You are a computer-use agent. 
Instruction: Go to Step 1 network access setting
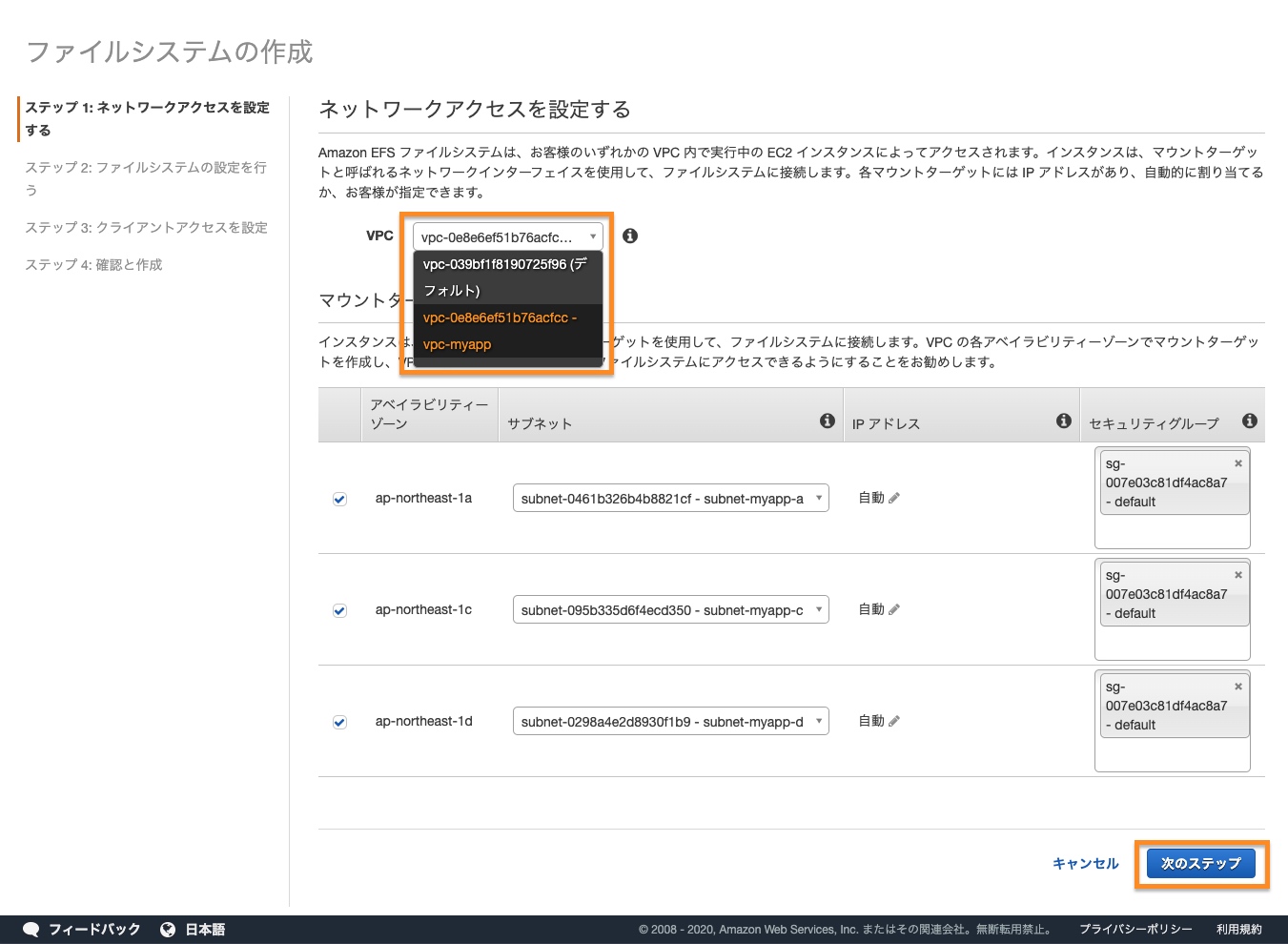coord(148,118)
